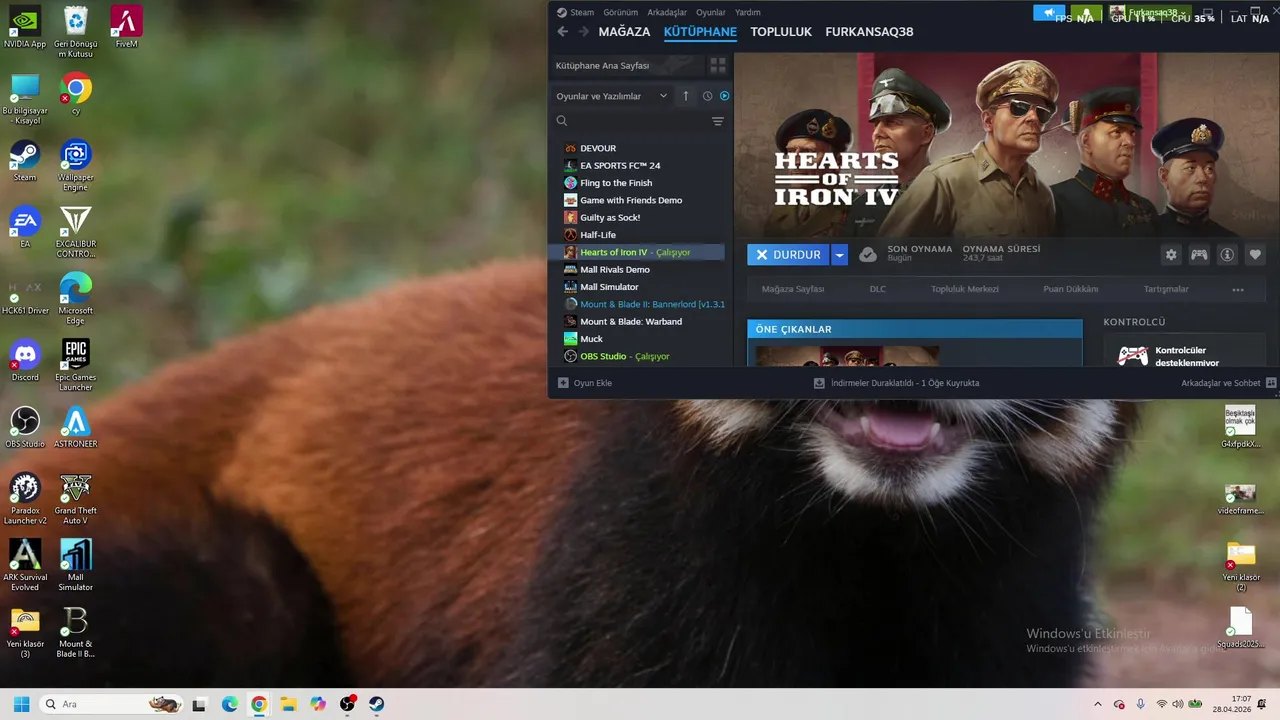
Task: Open Puan Dükkânı link
Action: click(1070, 289)
